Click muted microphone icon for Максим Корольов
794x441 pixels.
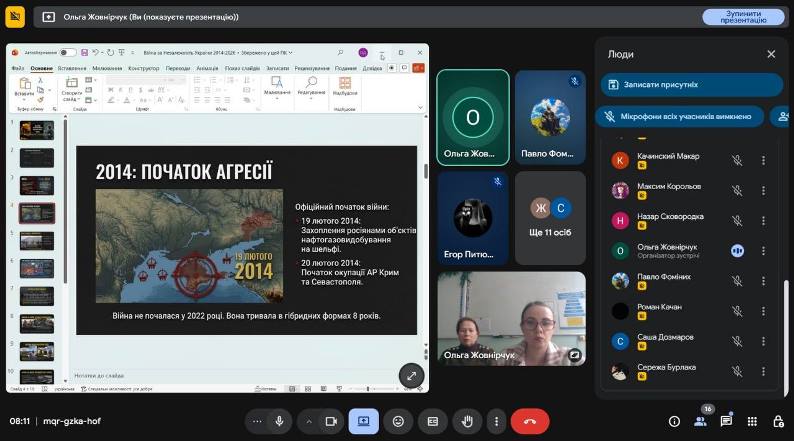point(737,190)
